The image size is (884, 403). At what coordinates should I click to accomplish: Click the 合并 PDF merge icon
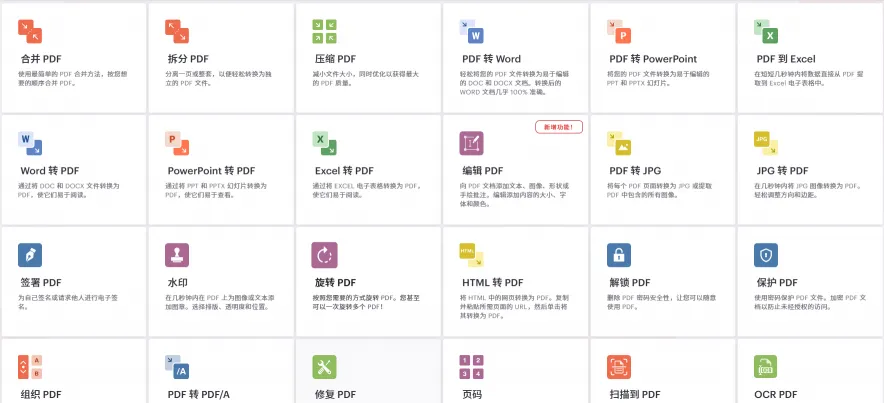coord(30,32)
